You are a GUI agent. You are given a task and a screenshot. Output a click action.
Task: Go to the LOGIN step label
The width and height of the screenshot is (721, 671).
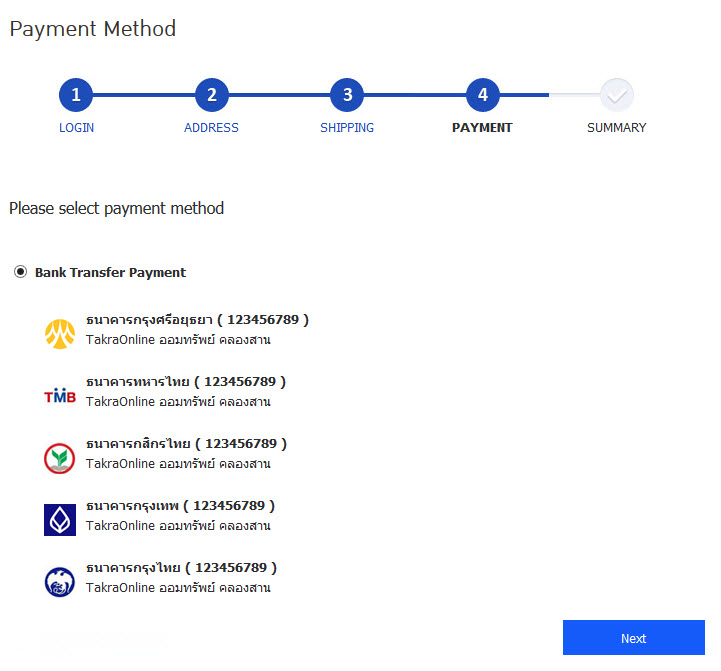76,128
